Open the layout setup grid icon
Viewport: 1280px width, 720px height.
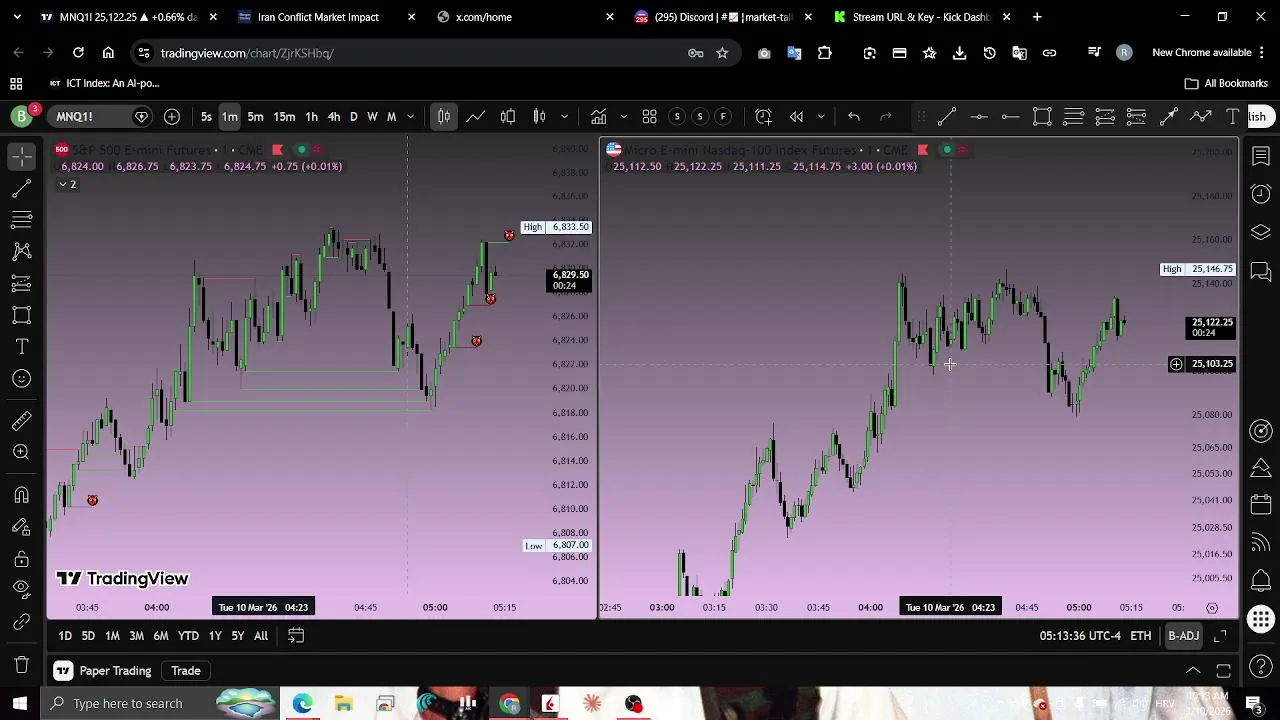click(649, 117)
